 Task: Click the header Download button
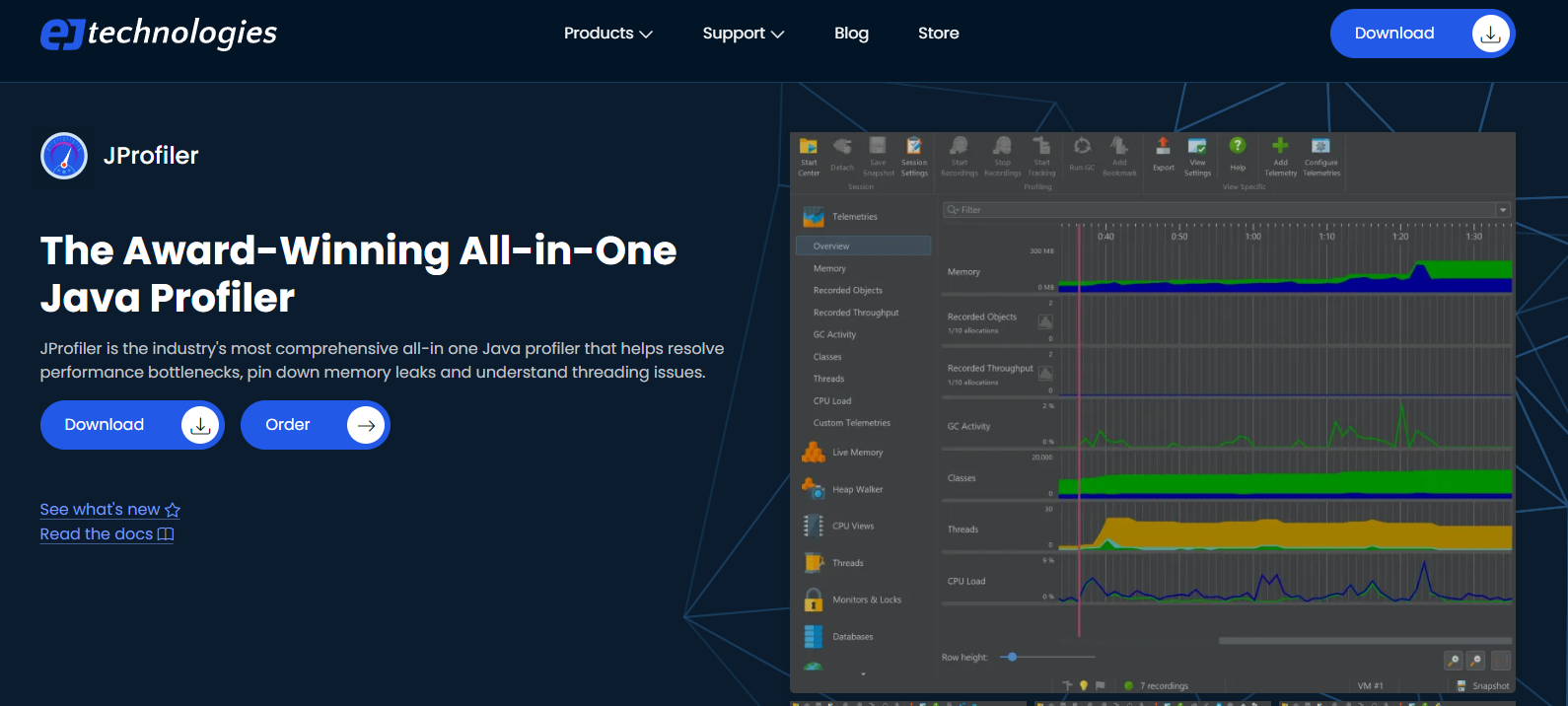click(x=1422, y=34)
